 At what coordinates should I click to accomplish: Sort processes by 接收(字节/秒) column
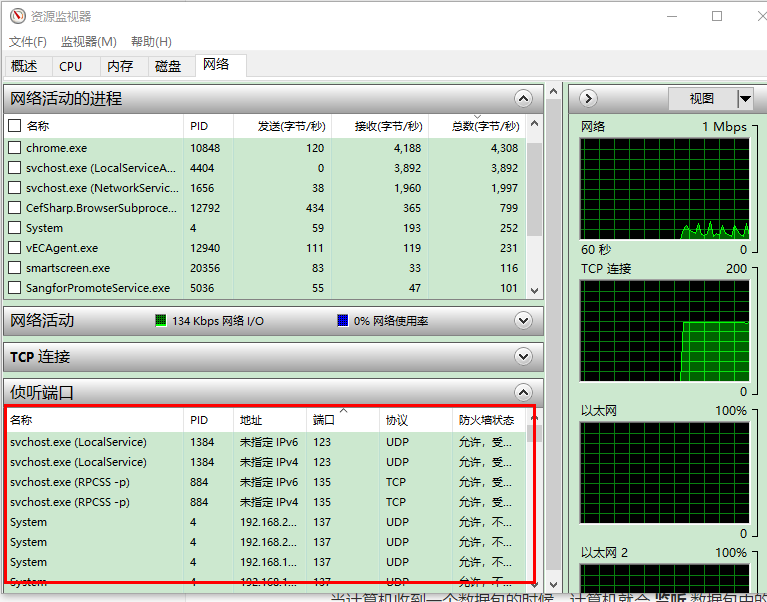[380, 126]
